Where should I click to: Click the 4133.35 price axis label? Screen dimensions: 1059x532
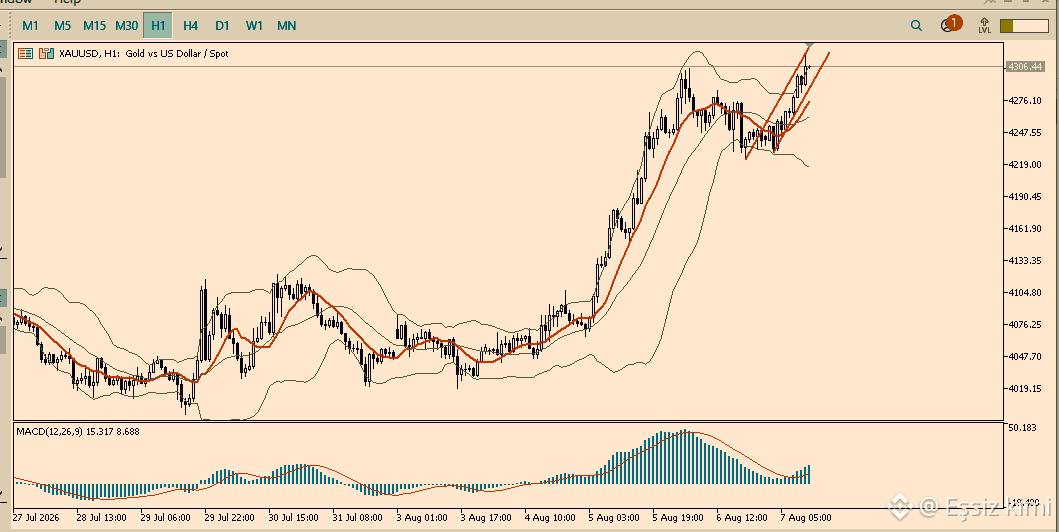pos(1025,260)
